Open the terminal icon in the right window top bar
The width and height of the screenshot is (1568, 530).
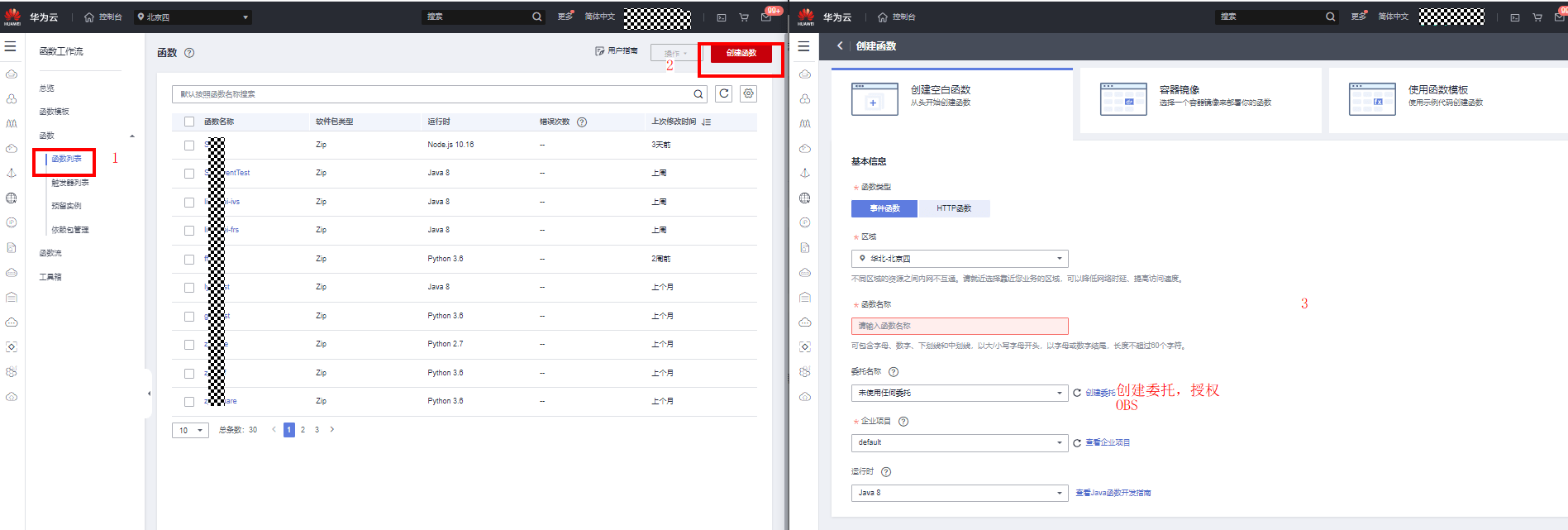pos(1514,17)
